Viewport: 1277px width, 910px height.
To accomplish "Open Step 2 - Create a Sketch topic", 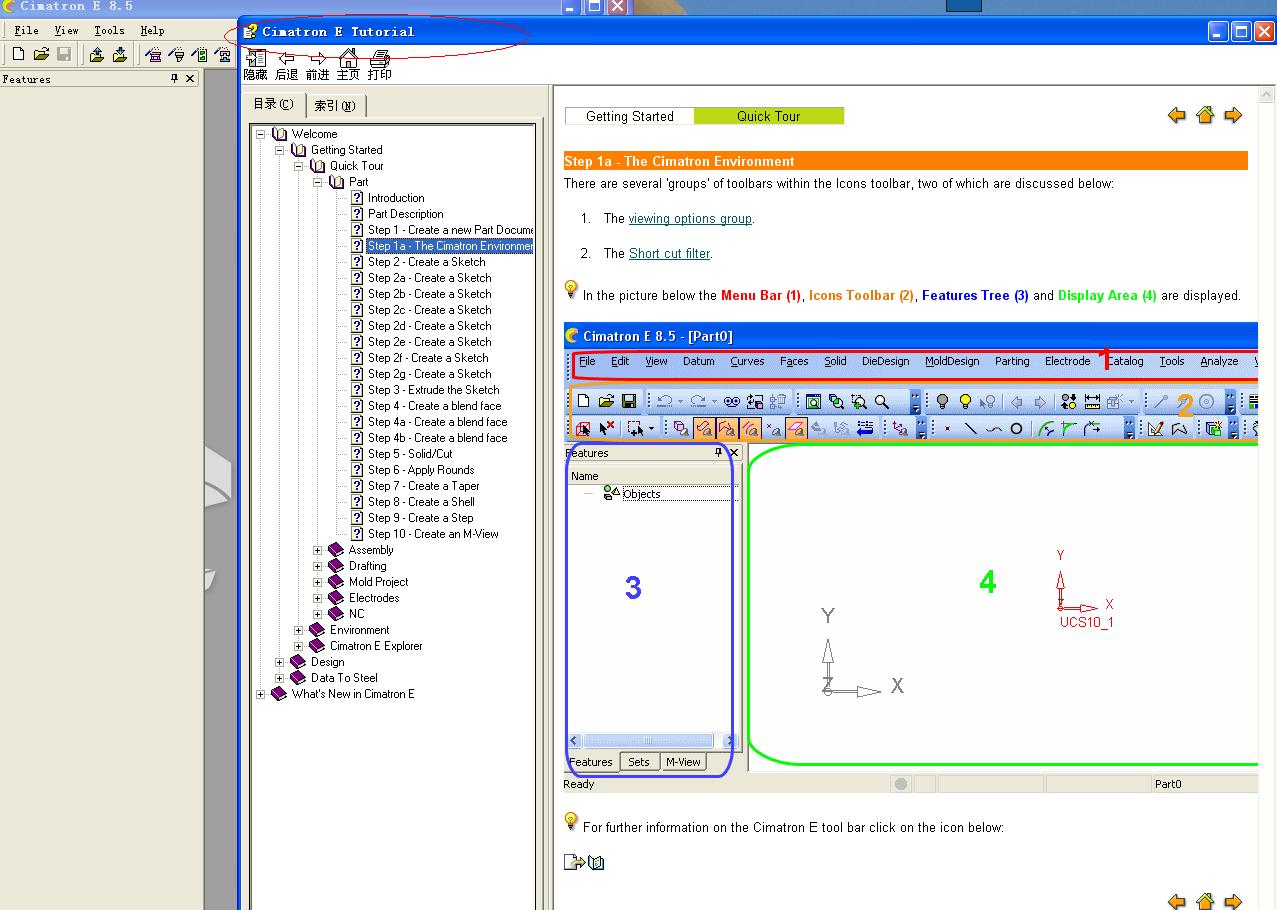I will click(426, 262).
